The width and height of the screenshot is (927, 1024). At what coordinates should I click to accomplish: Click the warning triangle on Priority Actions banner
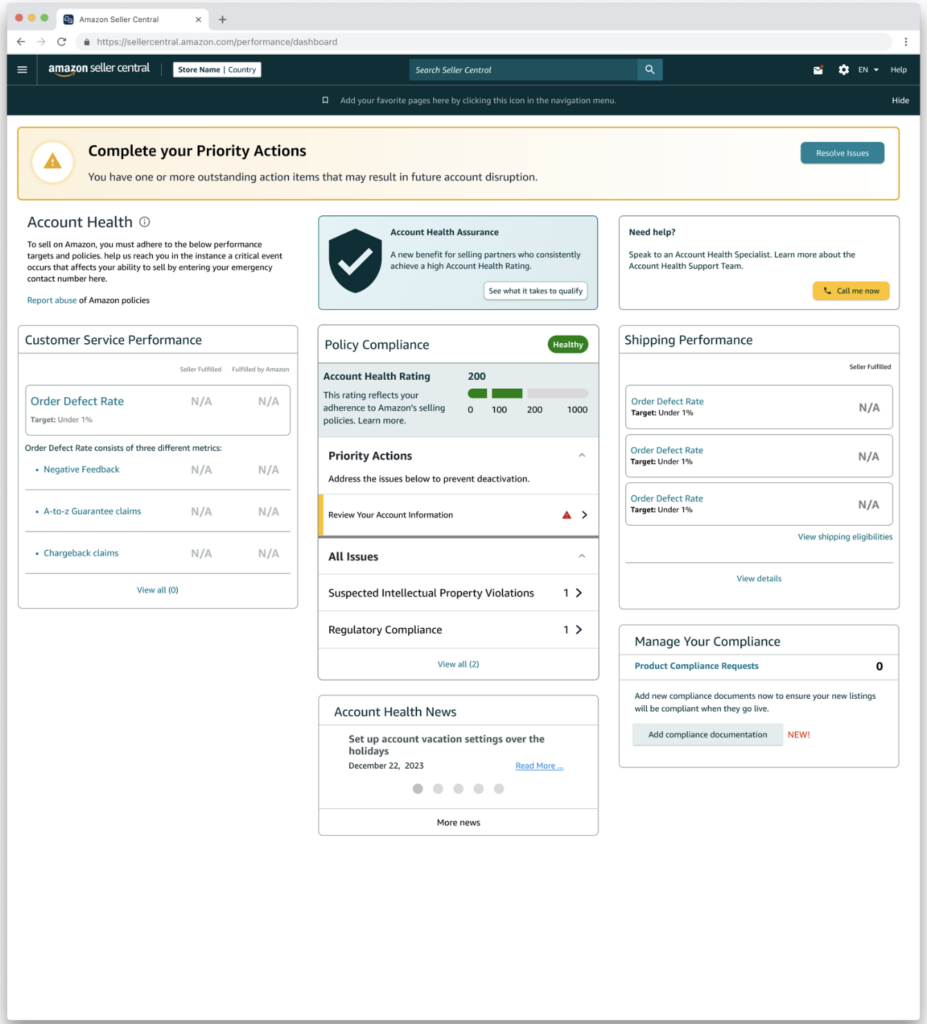pyautogui.click(x=52, y=160)
